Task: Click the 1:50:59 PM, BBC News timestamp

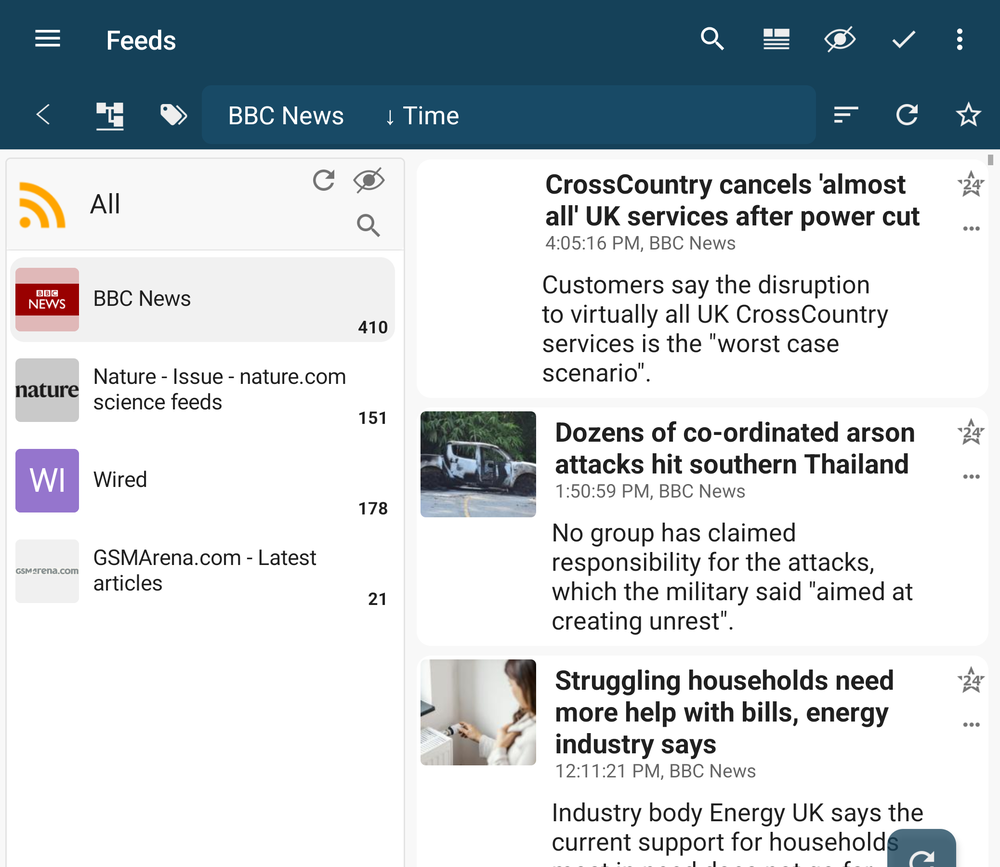Action: [x=650, y=491]
